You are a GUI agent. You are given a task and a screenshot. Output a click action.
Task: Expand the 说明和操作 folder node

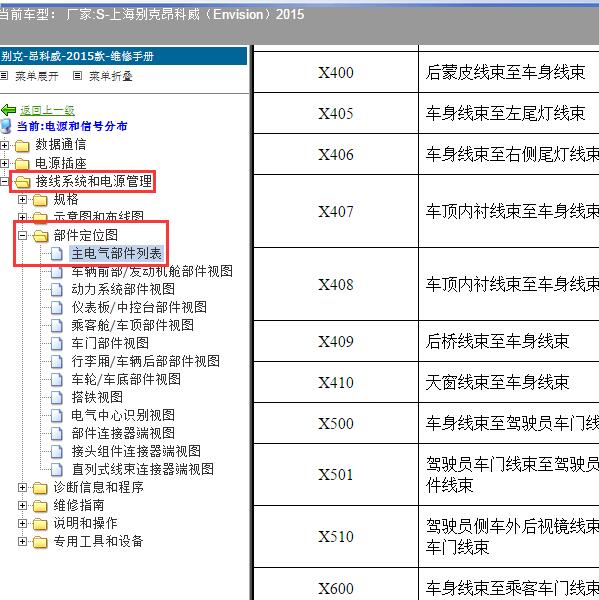click(x=22, y=523)
